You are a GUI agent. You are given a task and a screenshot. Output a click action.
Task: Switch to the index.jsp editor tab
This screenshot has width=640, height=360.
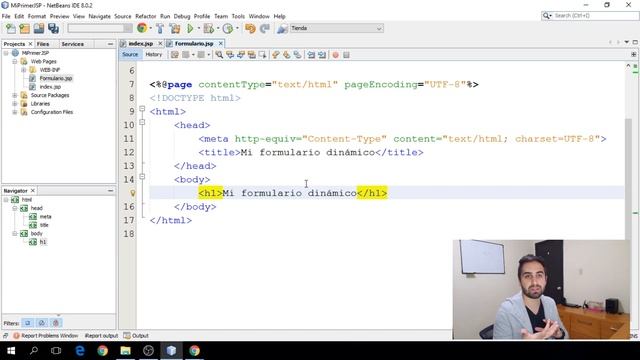(x=141, y=43)
